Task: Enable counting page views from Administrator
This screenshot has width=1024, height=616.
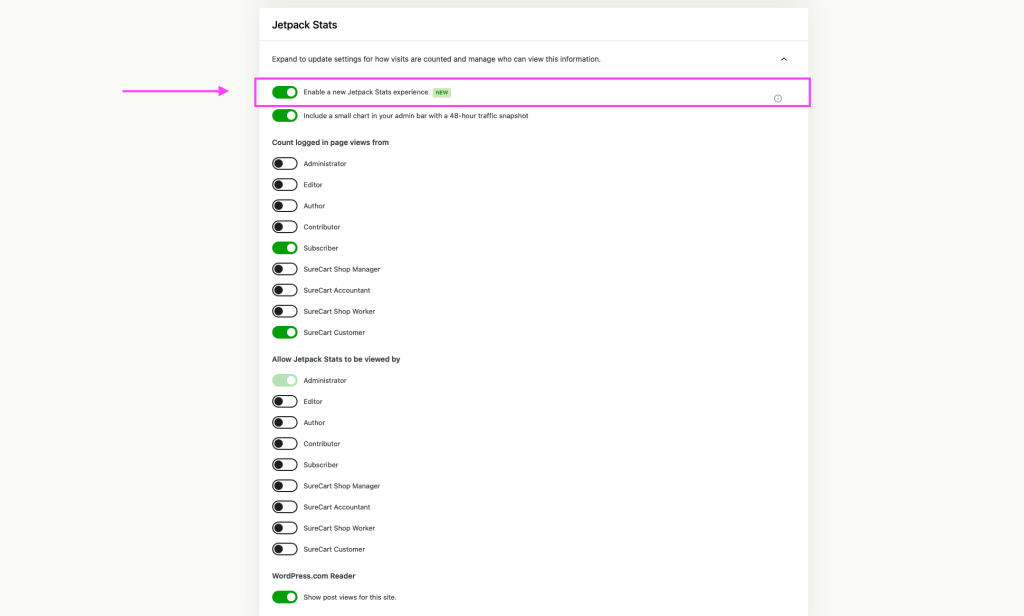Action: tap(285, 164)
